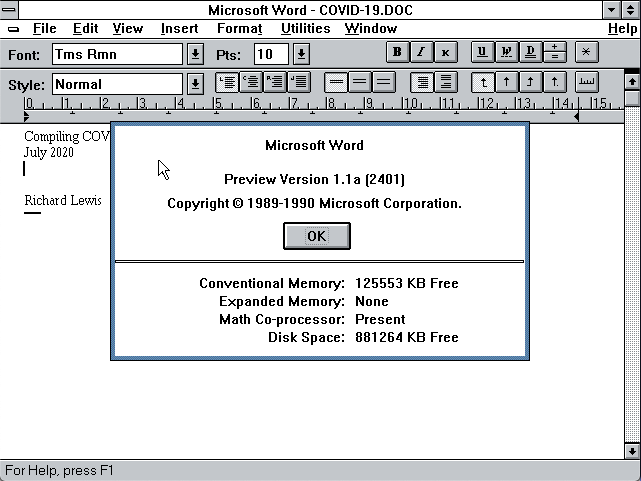Screen dimensions: 641x481
Task: Click the Pts field showing 10
Action: point(271,54)
